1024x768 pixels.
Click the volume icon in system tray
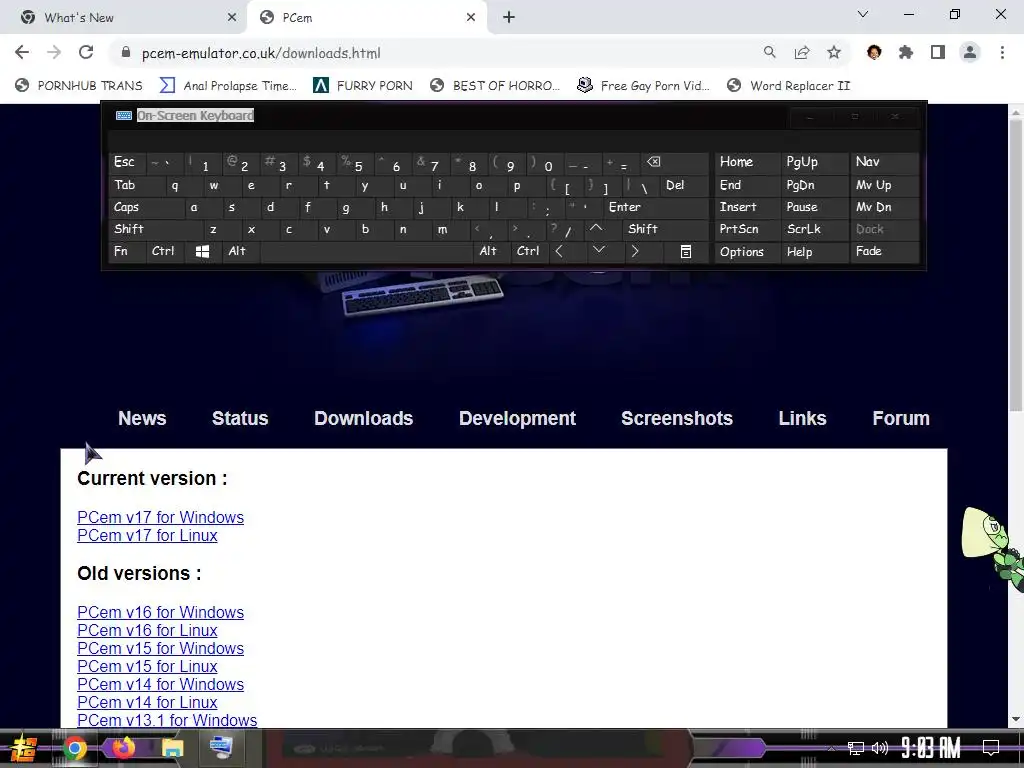[880, 748]
